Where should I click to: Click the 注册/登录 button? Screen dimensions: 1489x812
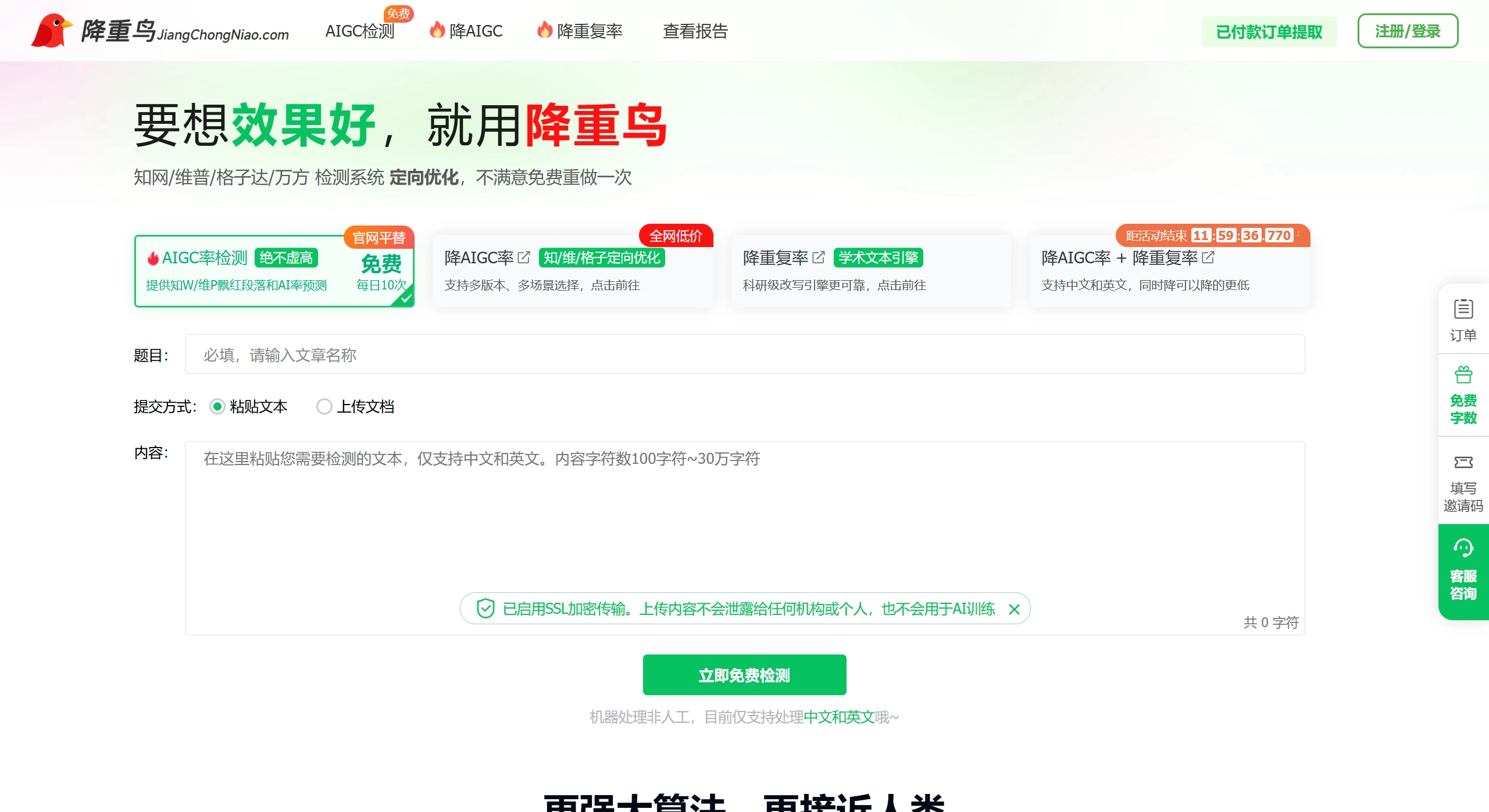[1407, 31]
